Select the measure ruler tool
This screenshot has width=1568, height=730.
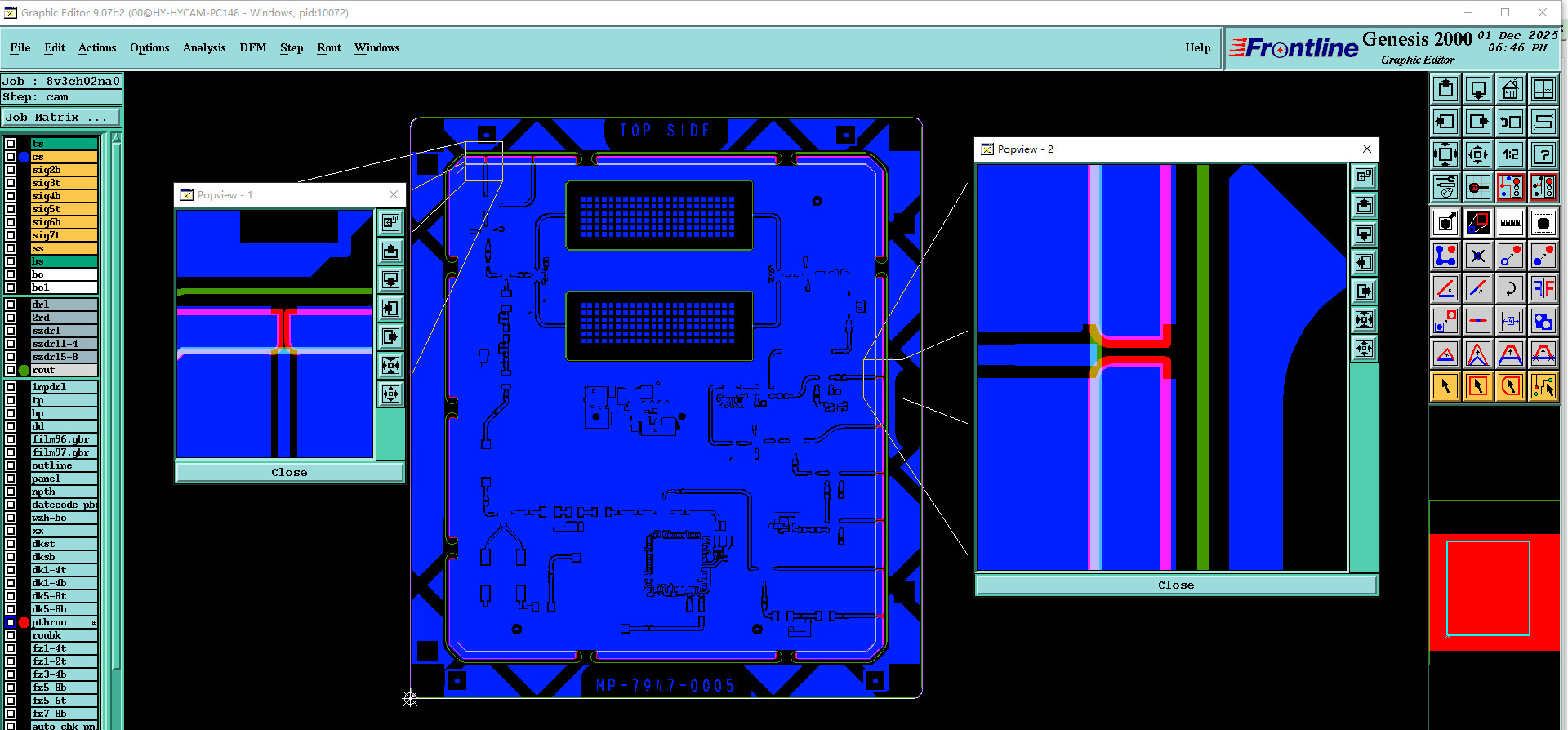coord(1510,223)
